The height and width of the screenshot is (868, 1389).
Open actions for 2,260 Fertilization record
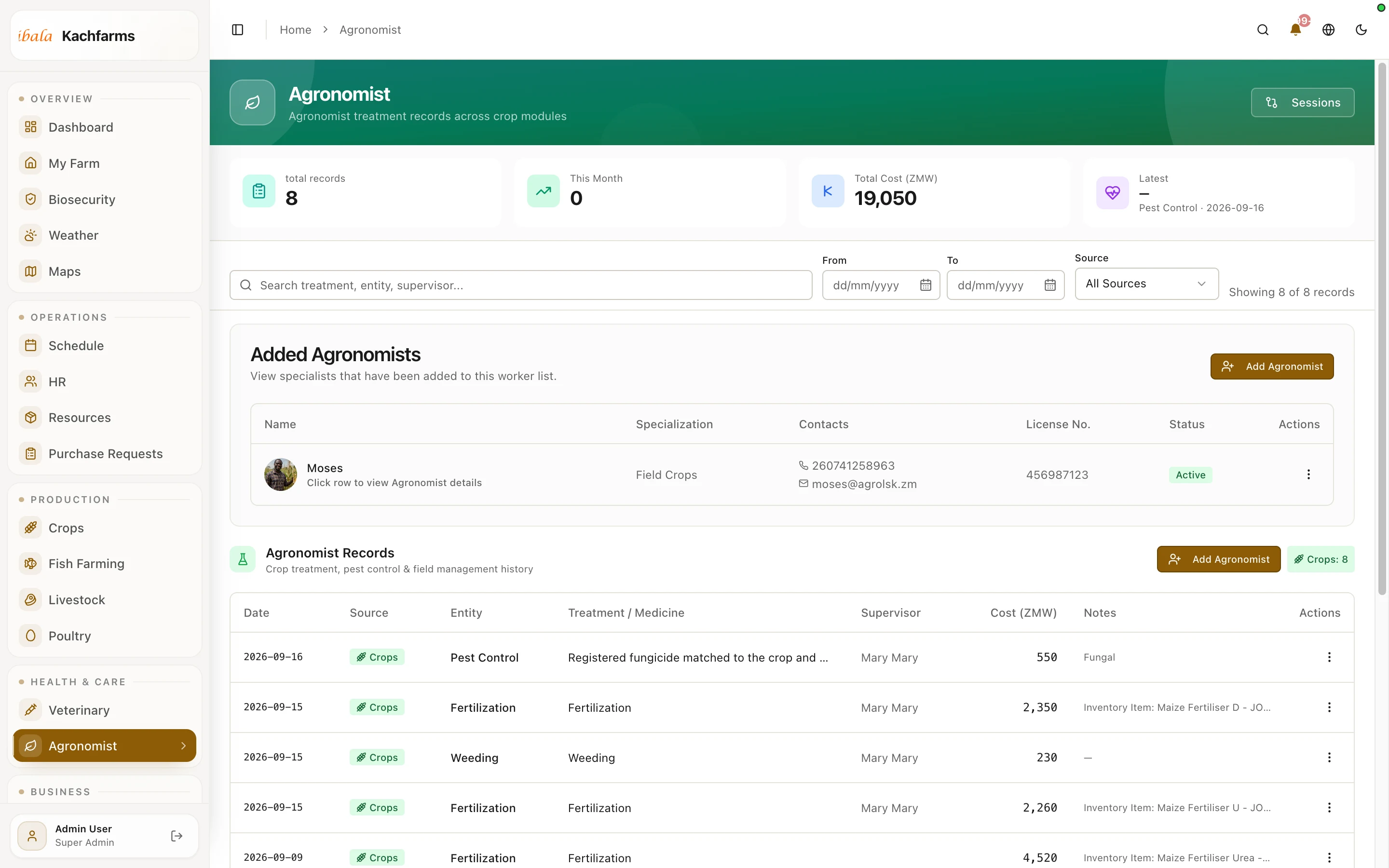(x=1329, y=807)
